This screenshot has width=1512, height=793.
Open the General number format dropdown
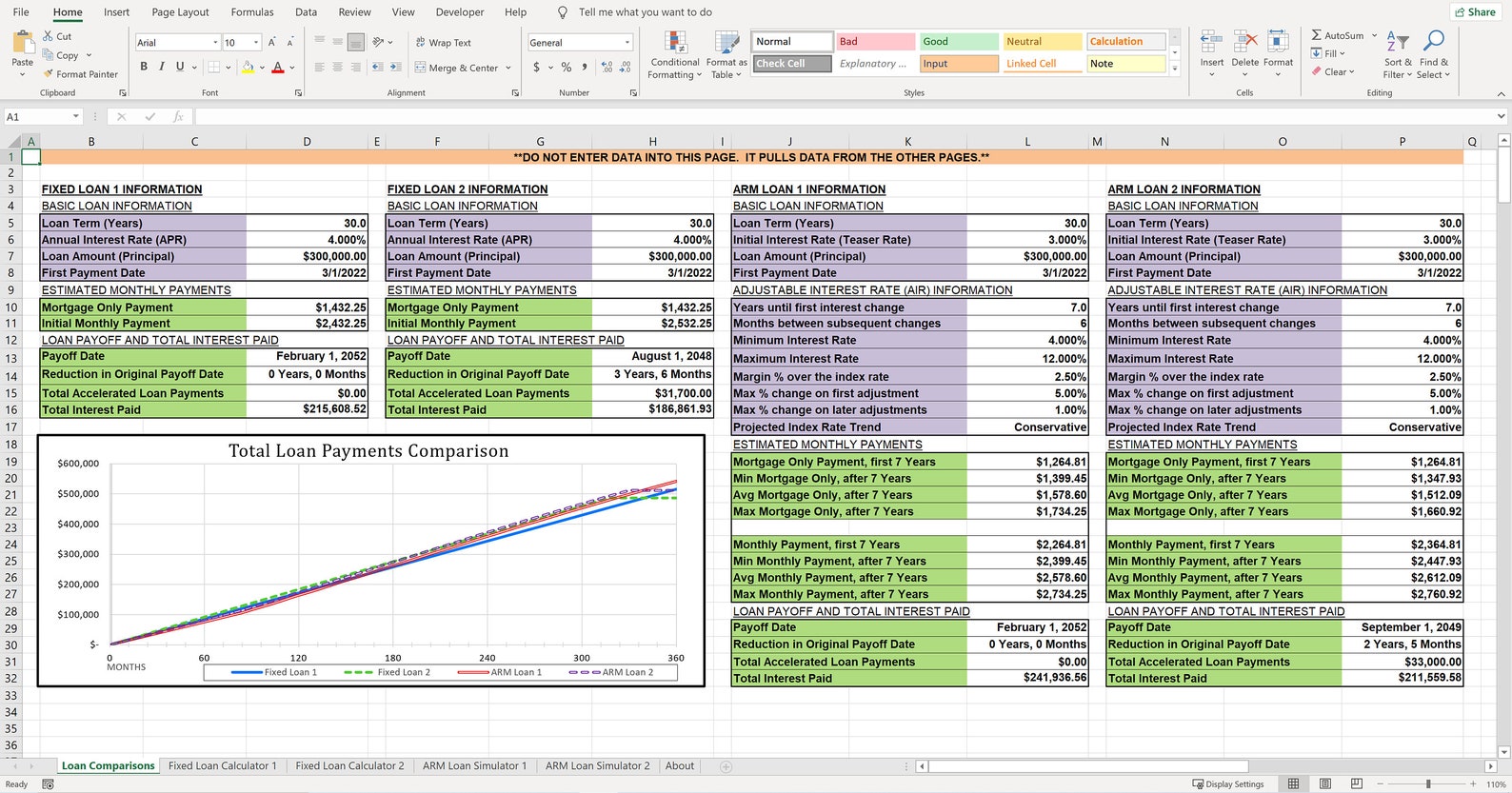point(627,43)
